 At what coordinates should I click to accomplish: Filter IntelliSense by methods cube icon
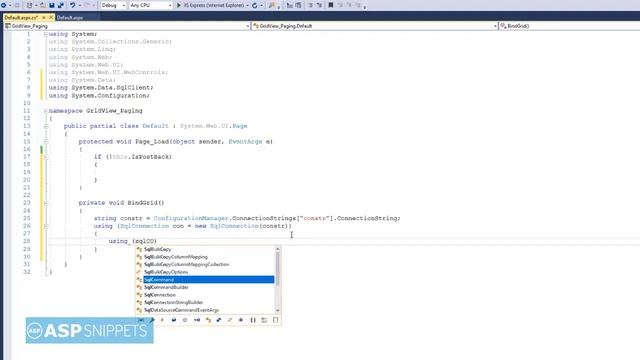pyautogui.click(x=184, y=320)
